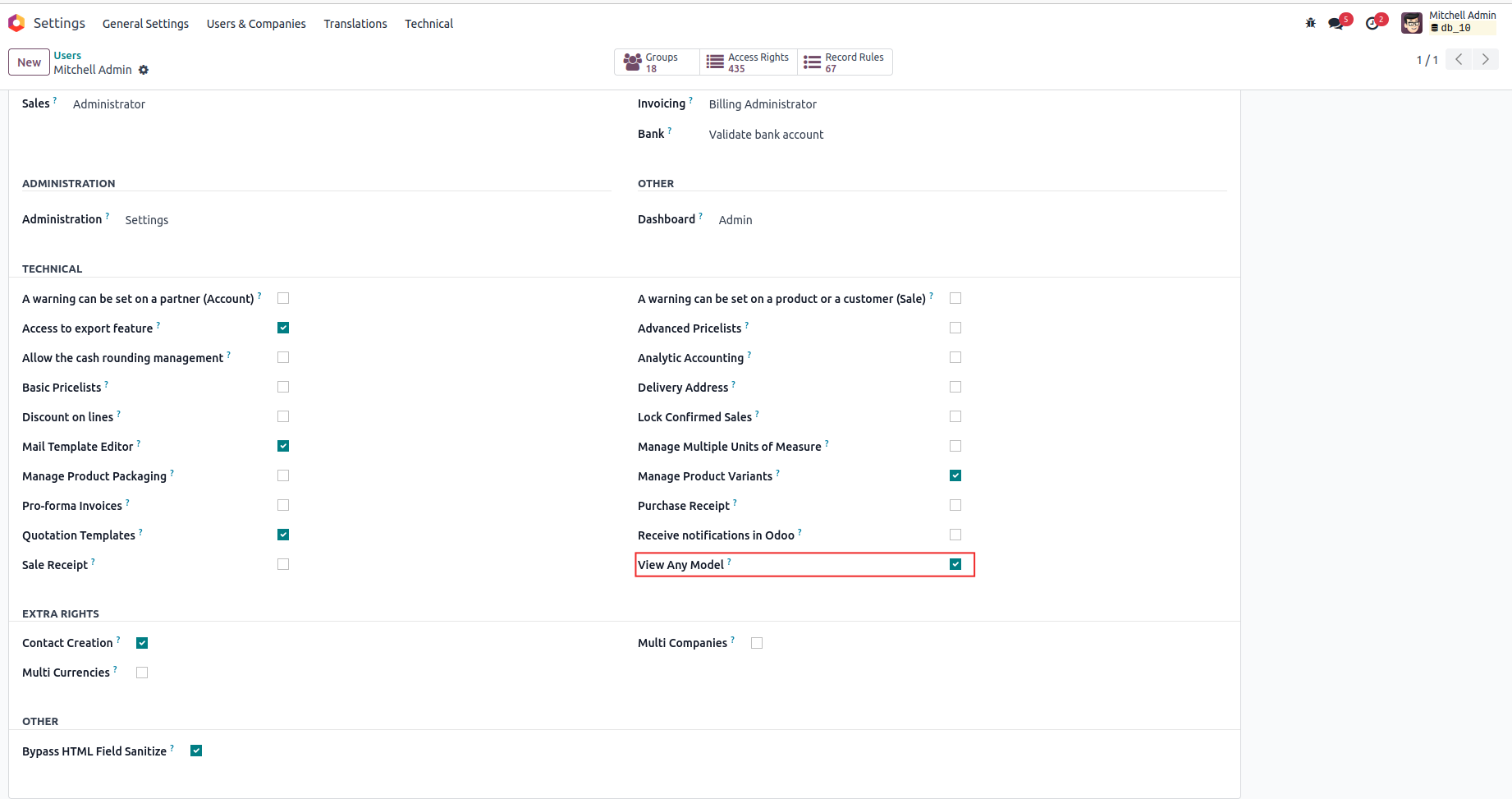
Task: Open the Users & Companies menu
Action: [256, 24]
